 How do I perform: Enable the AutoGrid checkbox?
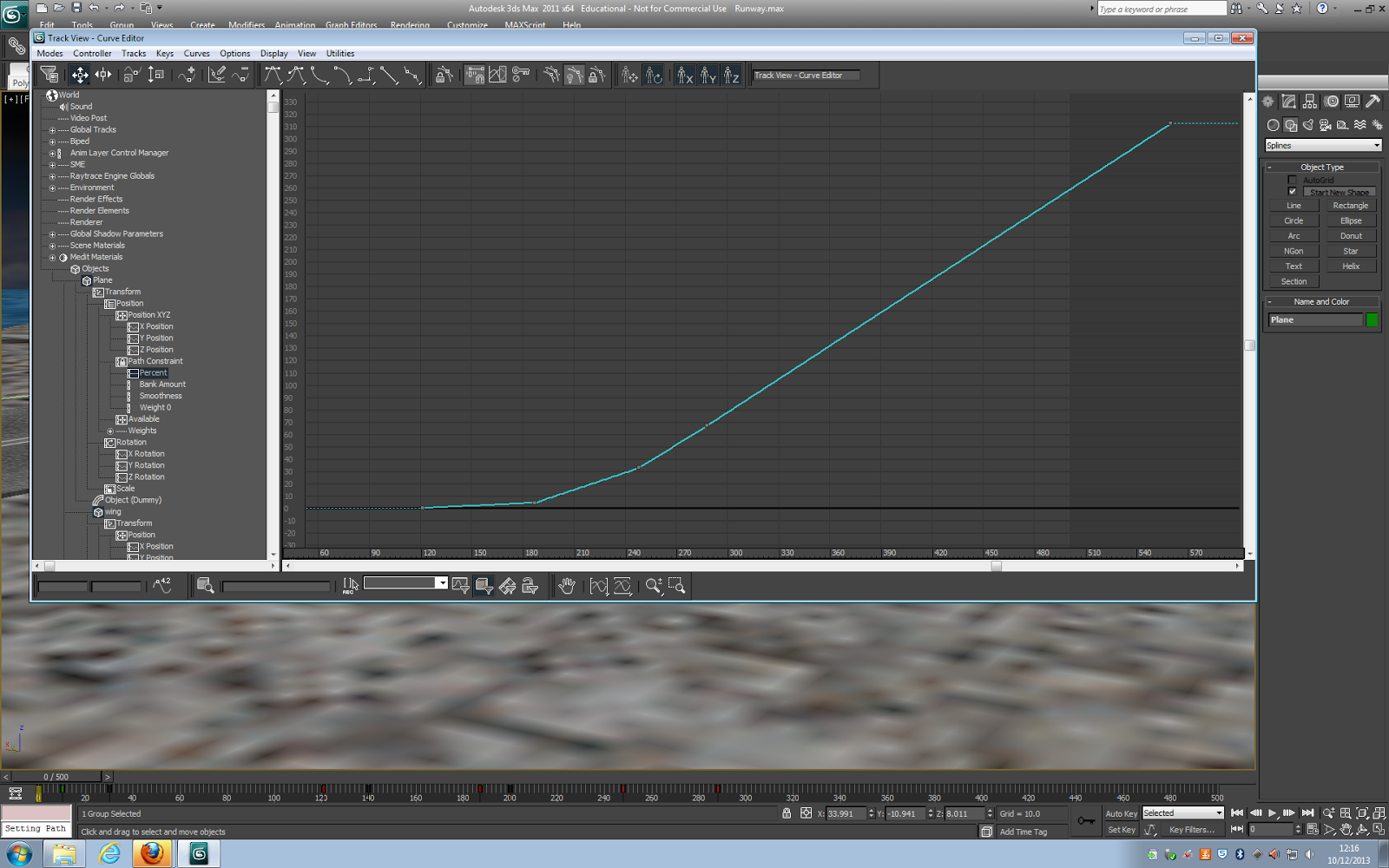point(1293,179)
